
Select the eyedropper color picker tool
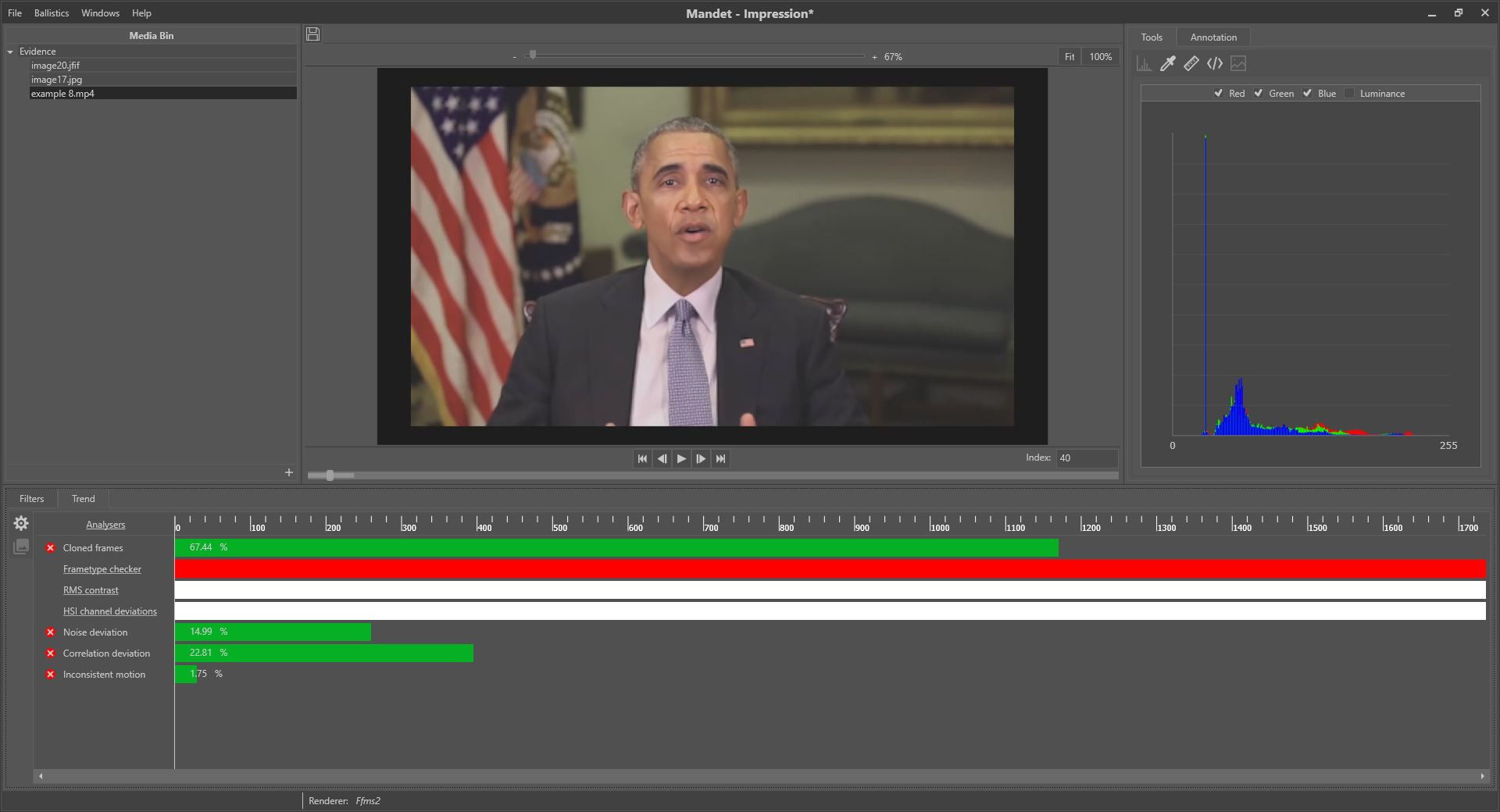(1167, 64)
